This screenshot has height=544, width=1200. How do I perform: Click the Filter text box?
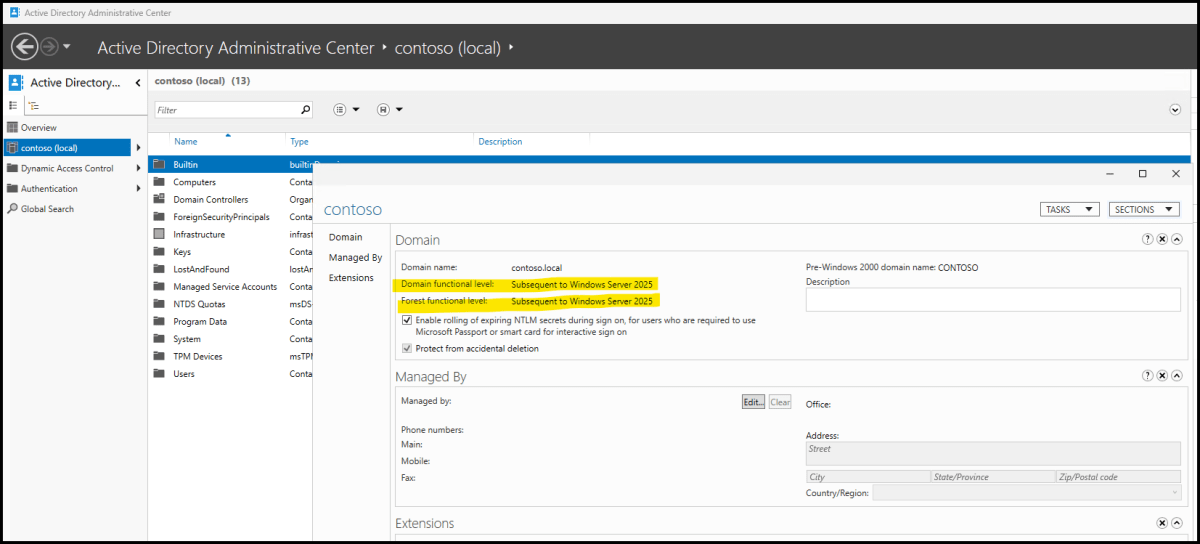click(x=226, y=110)
